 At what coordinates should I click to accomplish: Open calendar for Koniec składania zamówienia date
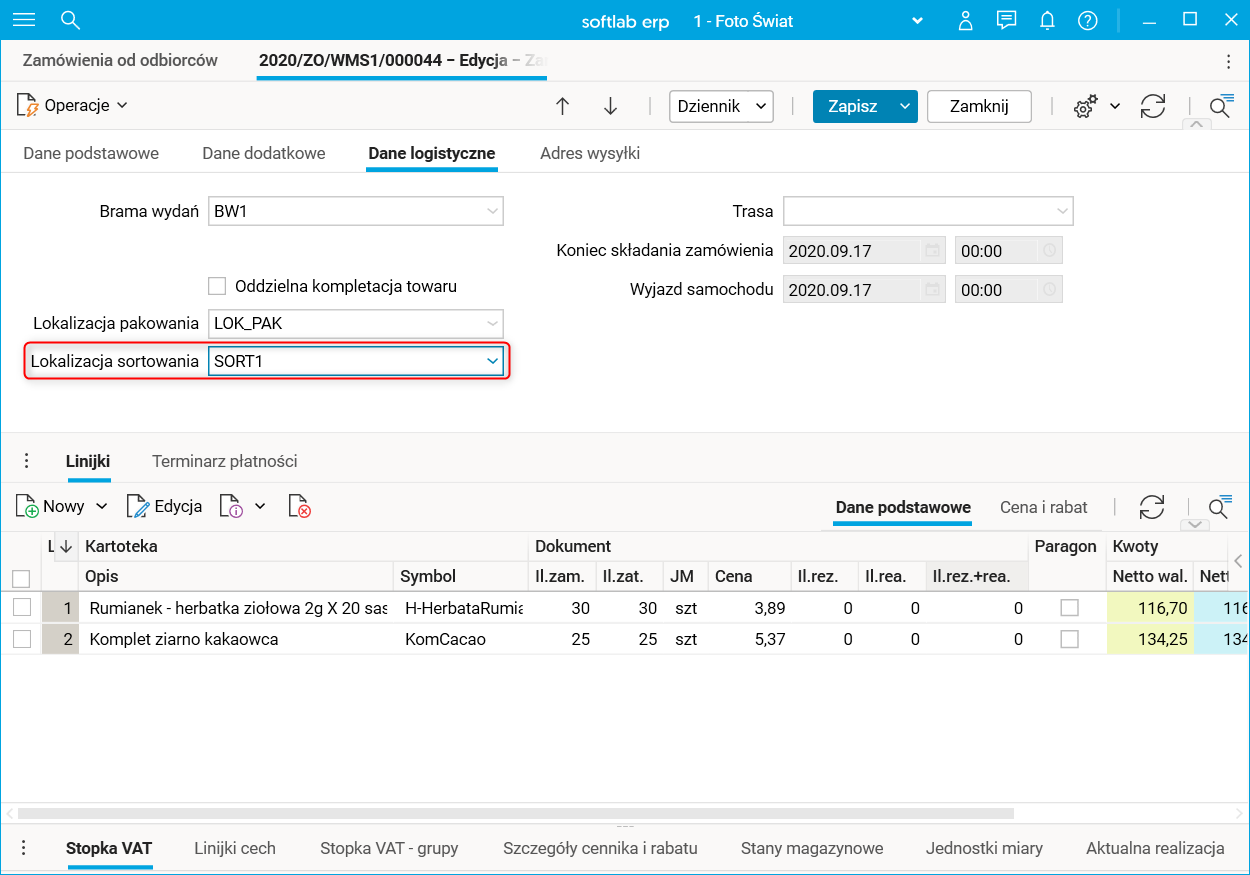point(932,250)
